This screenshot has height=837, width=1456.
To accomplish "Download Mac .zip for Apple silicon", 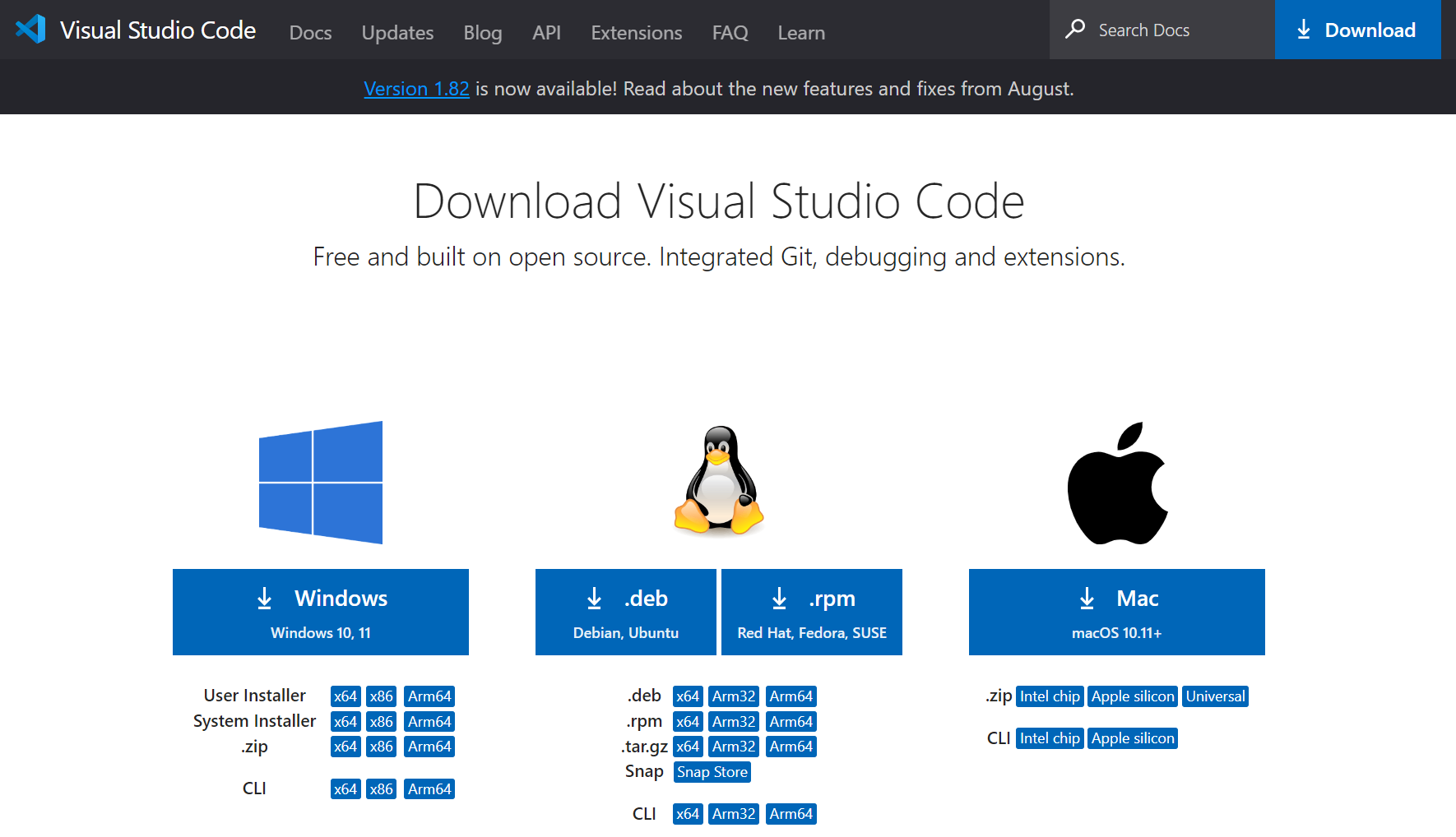I will coord(1133,696).
